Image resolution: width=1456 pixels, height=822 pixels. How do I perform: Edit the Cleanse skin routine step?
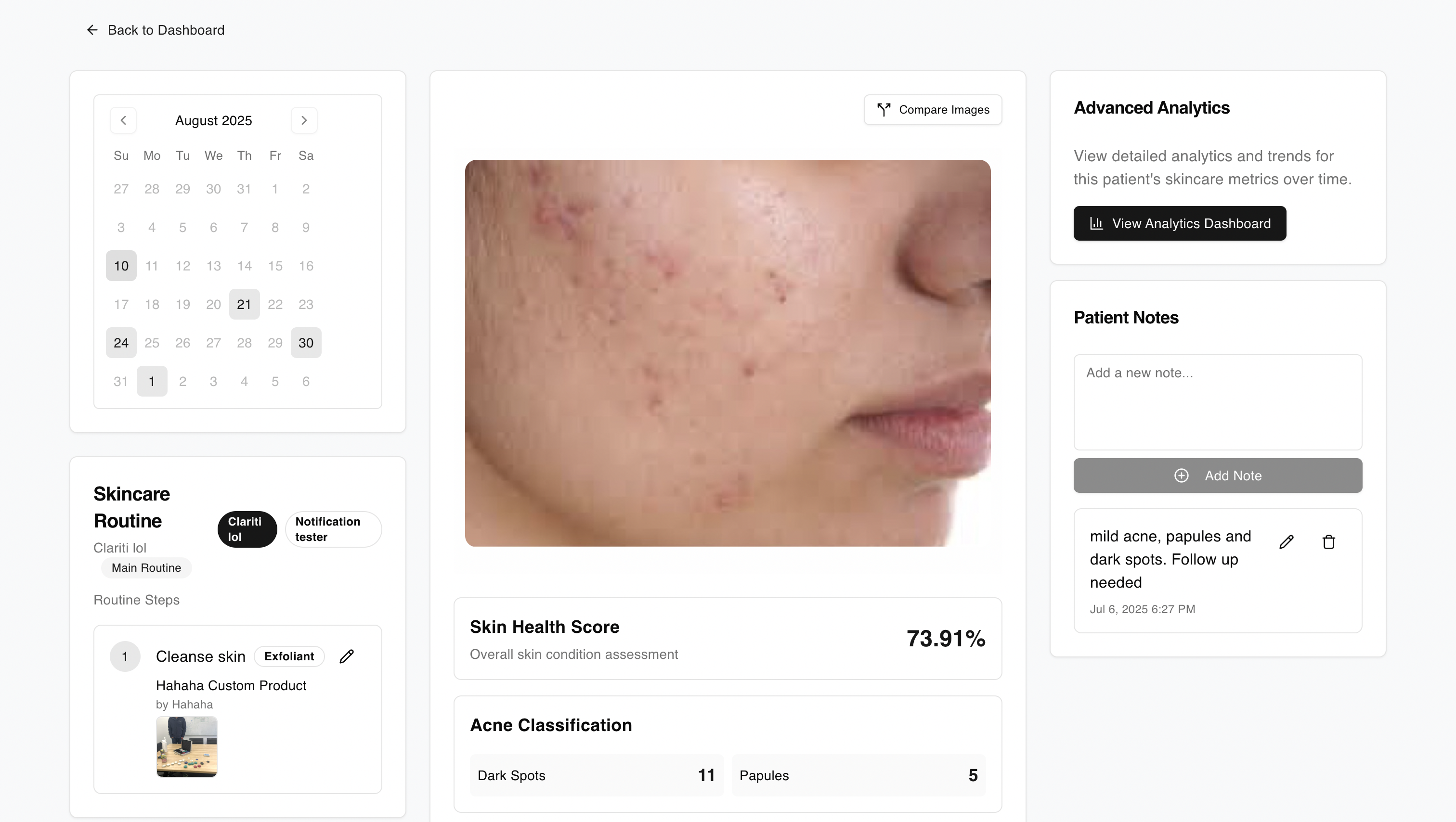pos(347,656)
